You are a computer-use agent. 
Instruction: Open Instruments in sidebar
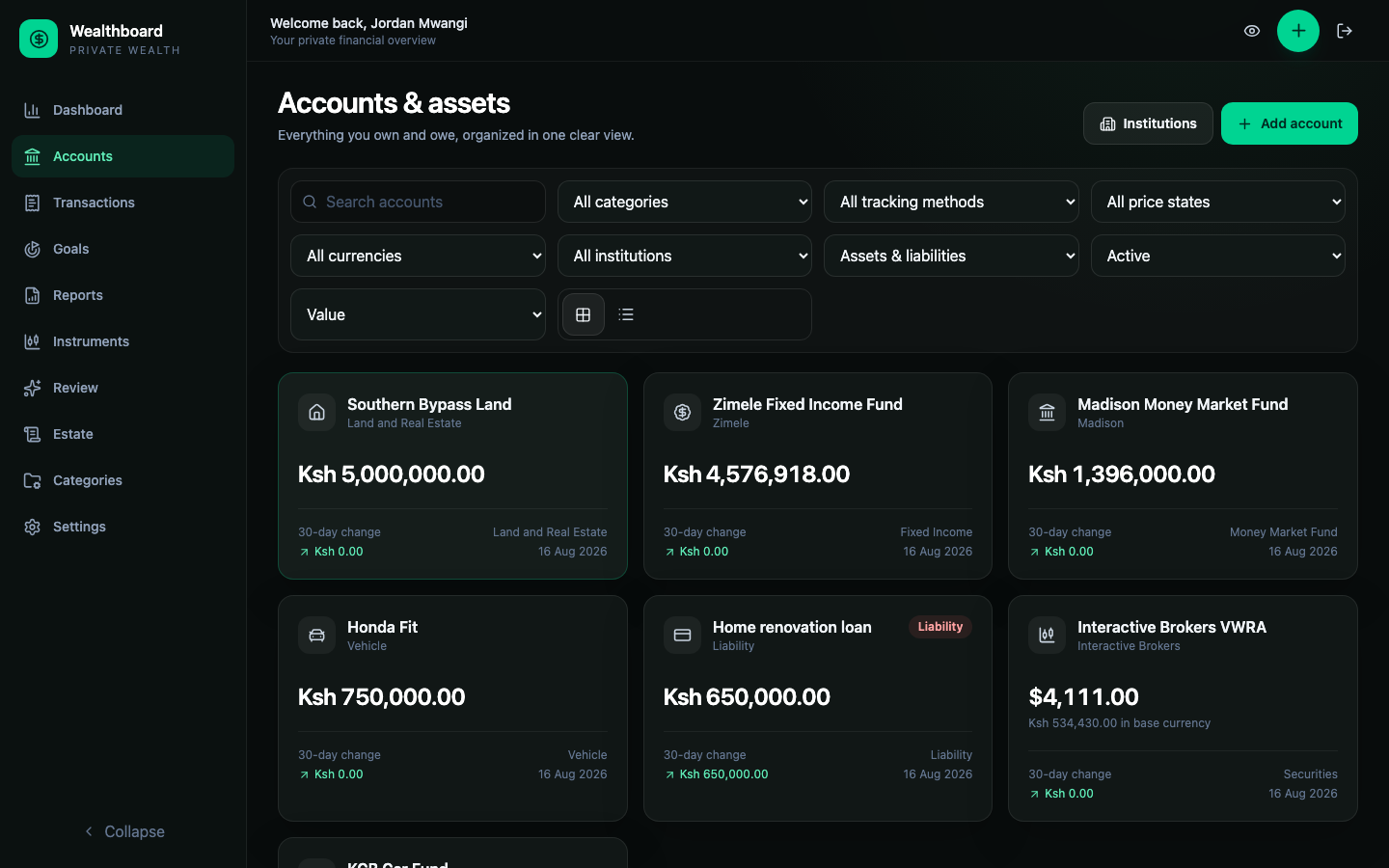123,341
